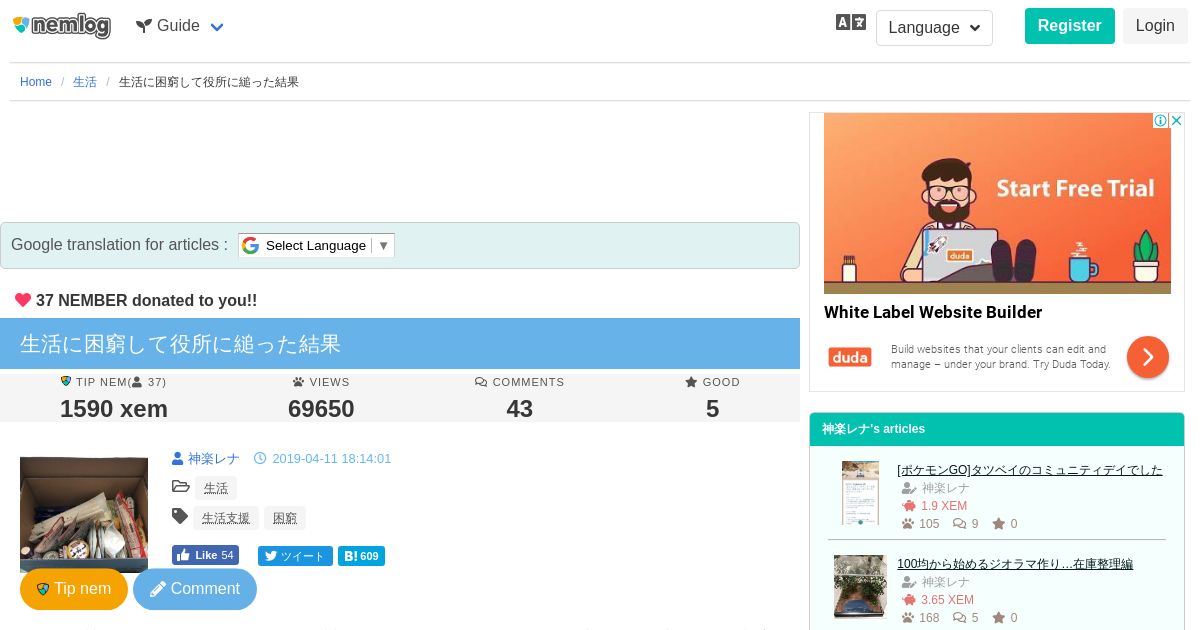Screen dimensions: 1200x630
Task: Open the 生活 breadcrumb link
Action: point(85,82)
